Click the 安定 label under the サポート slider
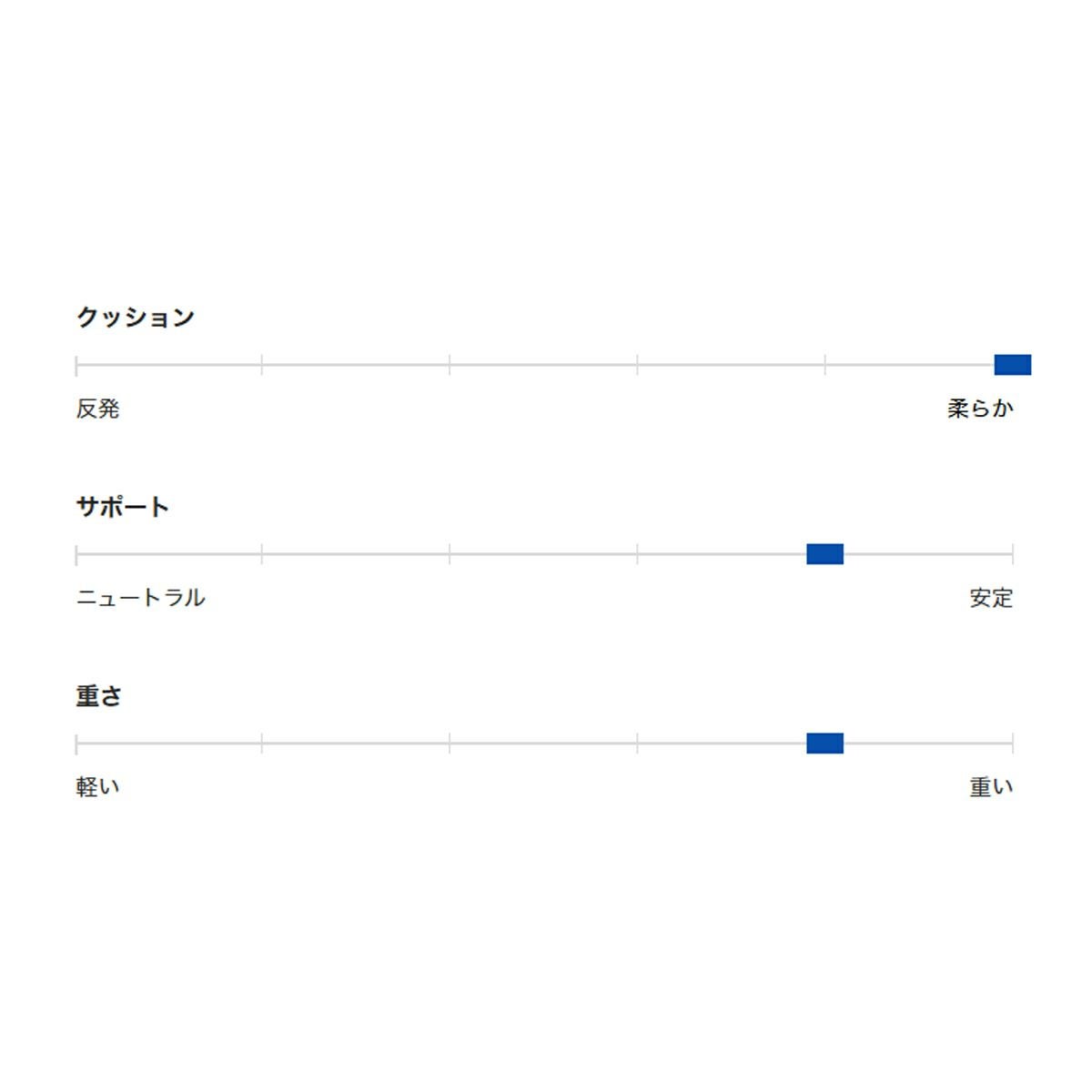 (x=991, y=598)
